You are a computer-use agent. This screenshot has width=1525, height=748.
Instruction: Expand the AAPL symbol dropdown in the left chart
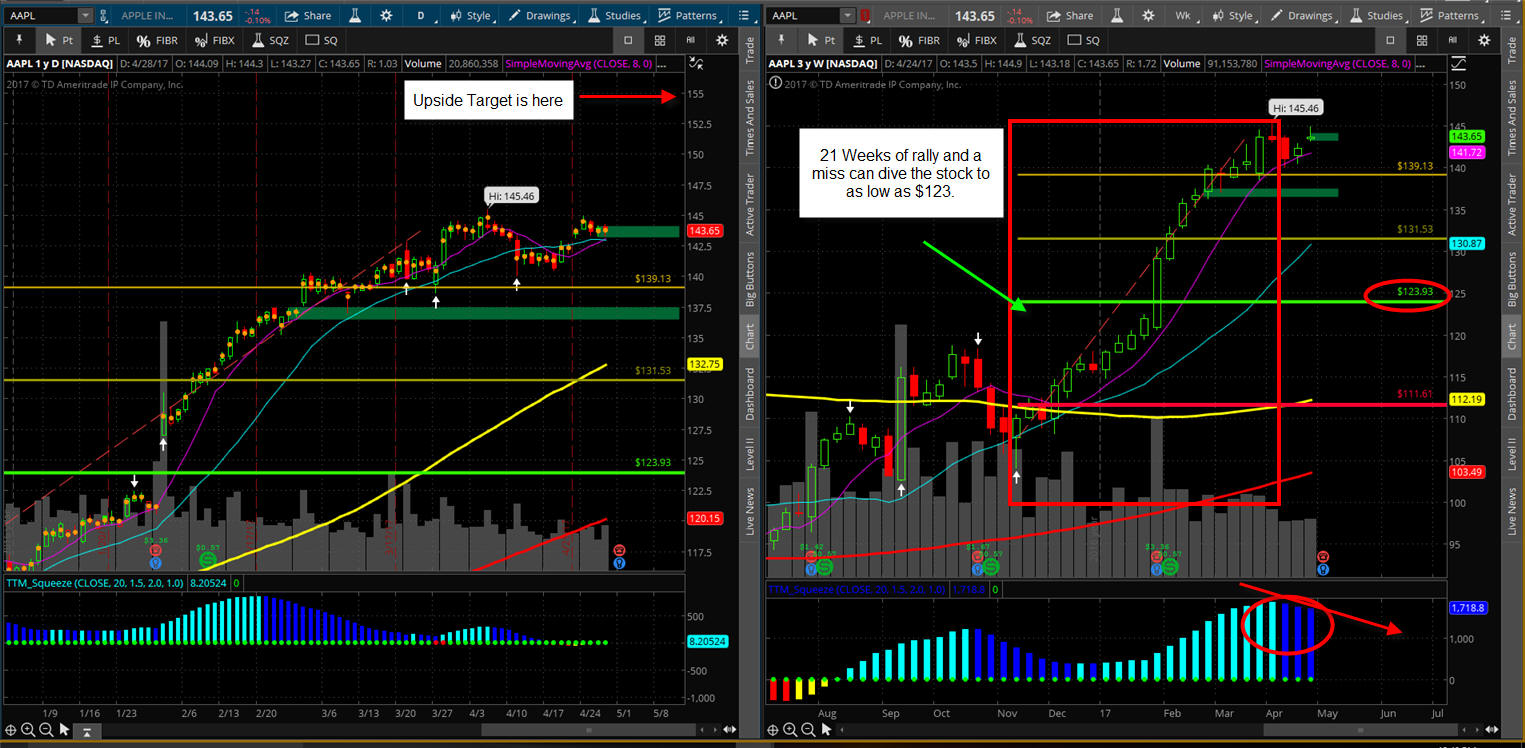[x=84, y=16]
